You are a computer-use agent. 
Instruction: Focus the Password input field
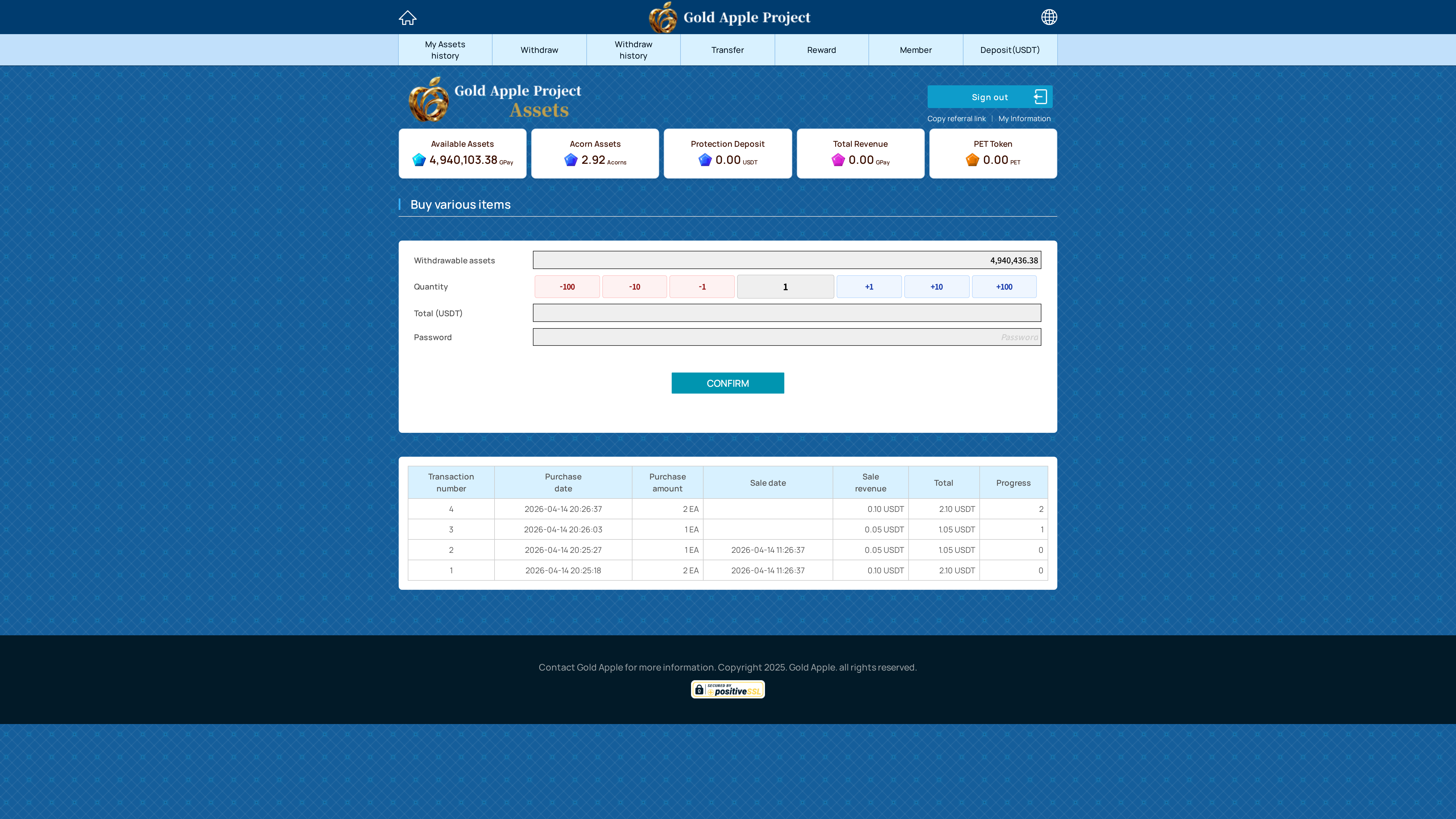[x=786, y=338]
